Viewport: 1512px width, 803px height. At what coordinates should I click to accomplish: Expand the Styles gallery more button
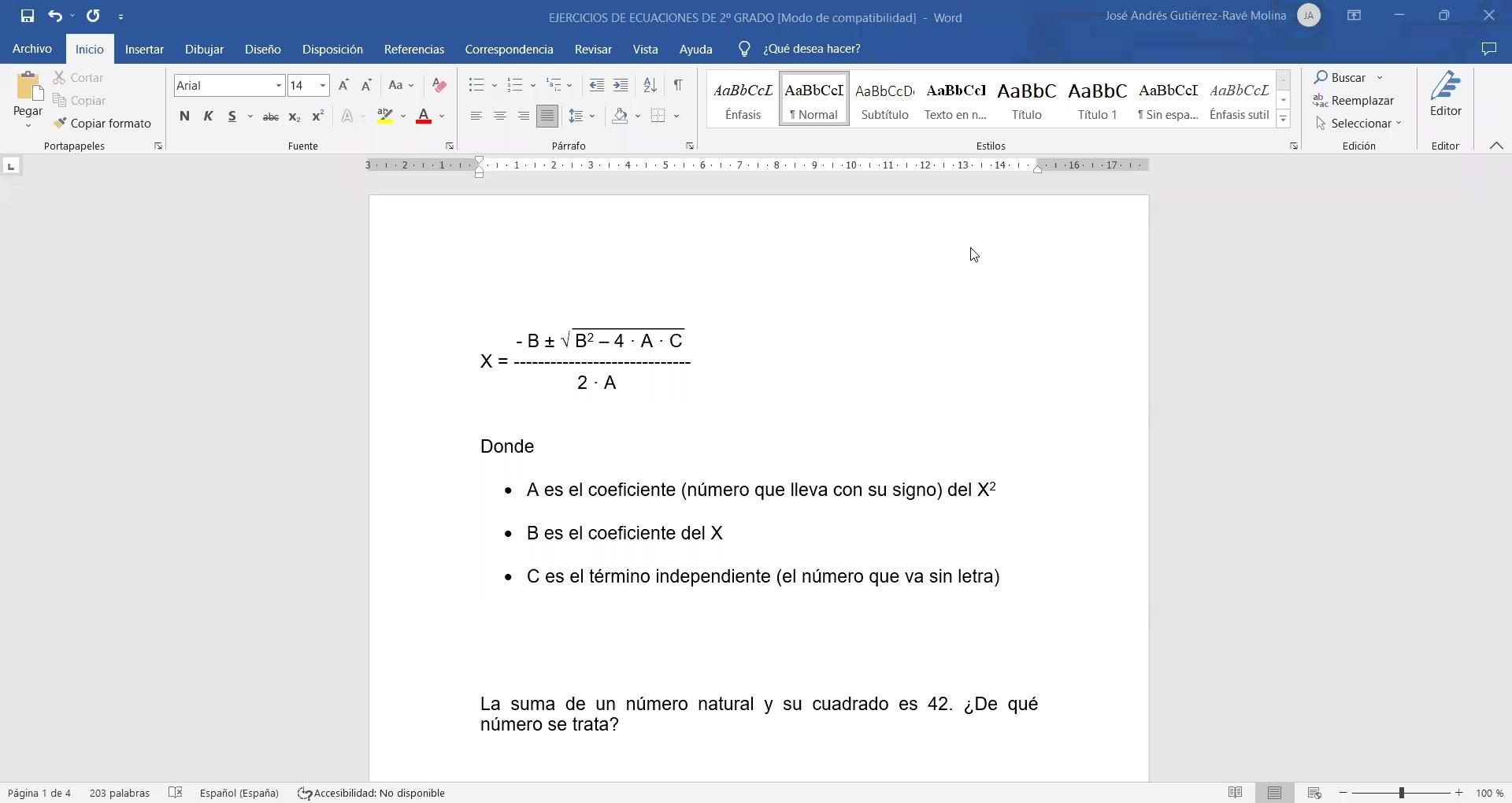[x=1284, y=119]
